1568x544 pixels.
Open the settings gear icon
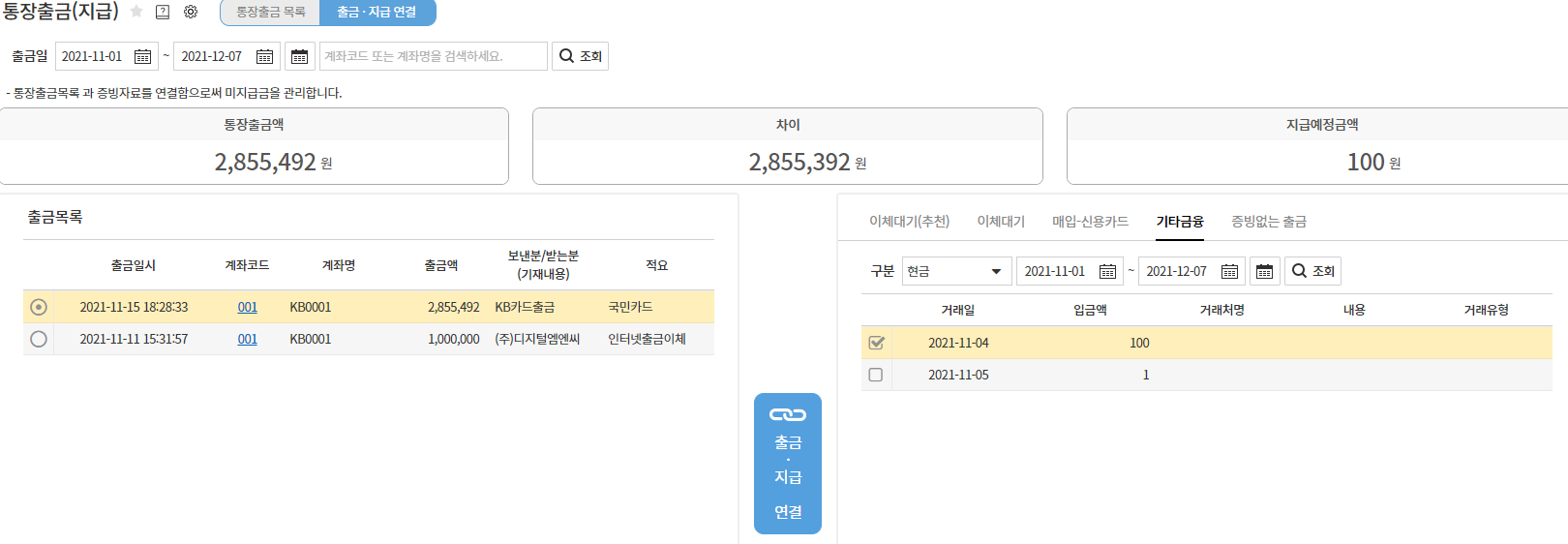[191, 12]
